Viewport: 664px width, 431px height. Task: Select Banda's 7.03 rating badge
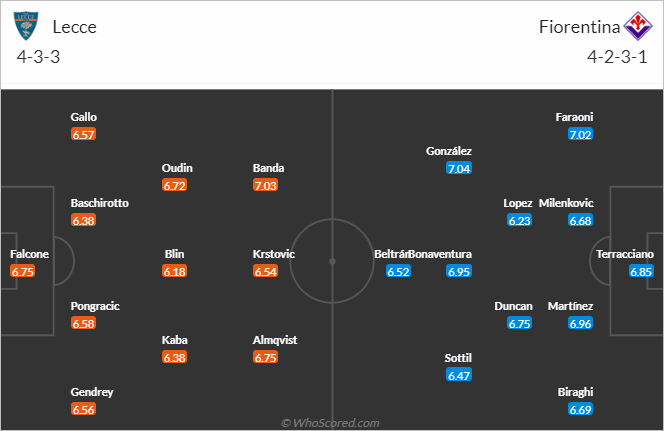pyautogui.click(x=266, y=185)
